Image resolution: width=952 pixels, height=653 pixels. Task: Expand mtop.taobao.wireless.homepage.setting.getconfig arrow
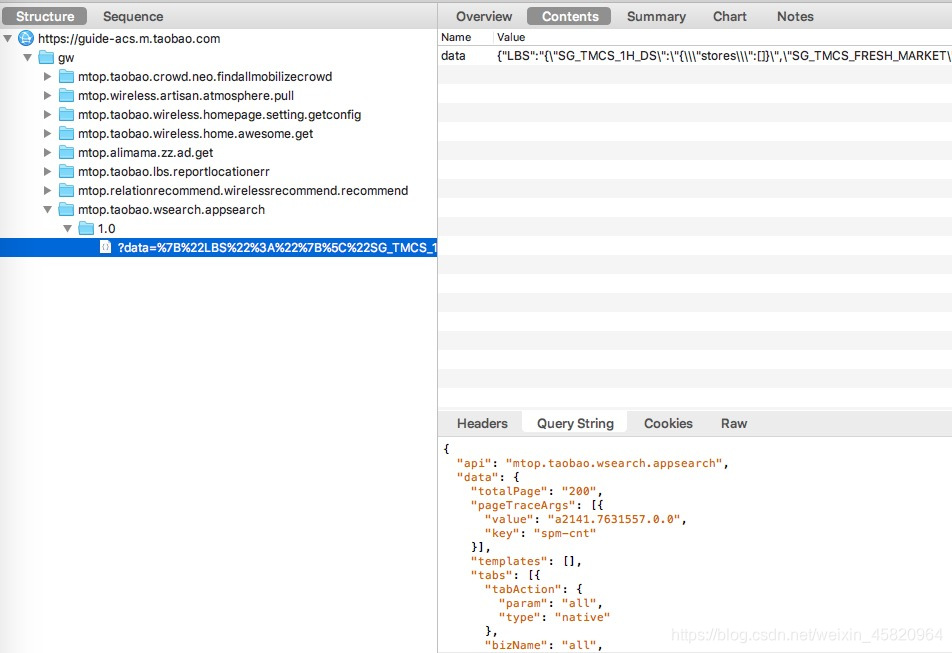(47, 115)
